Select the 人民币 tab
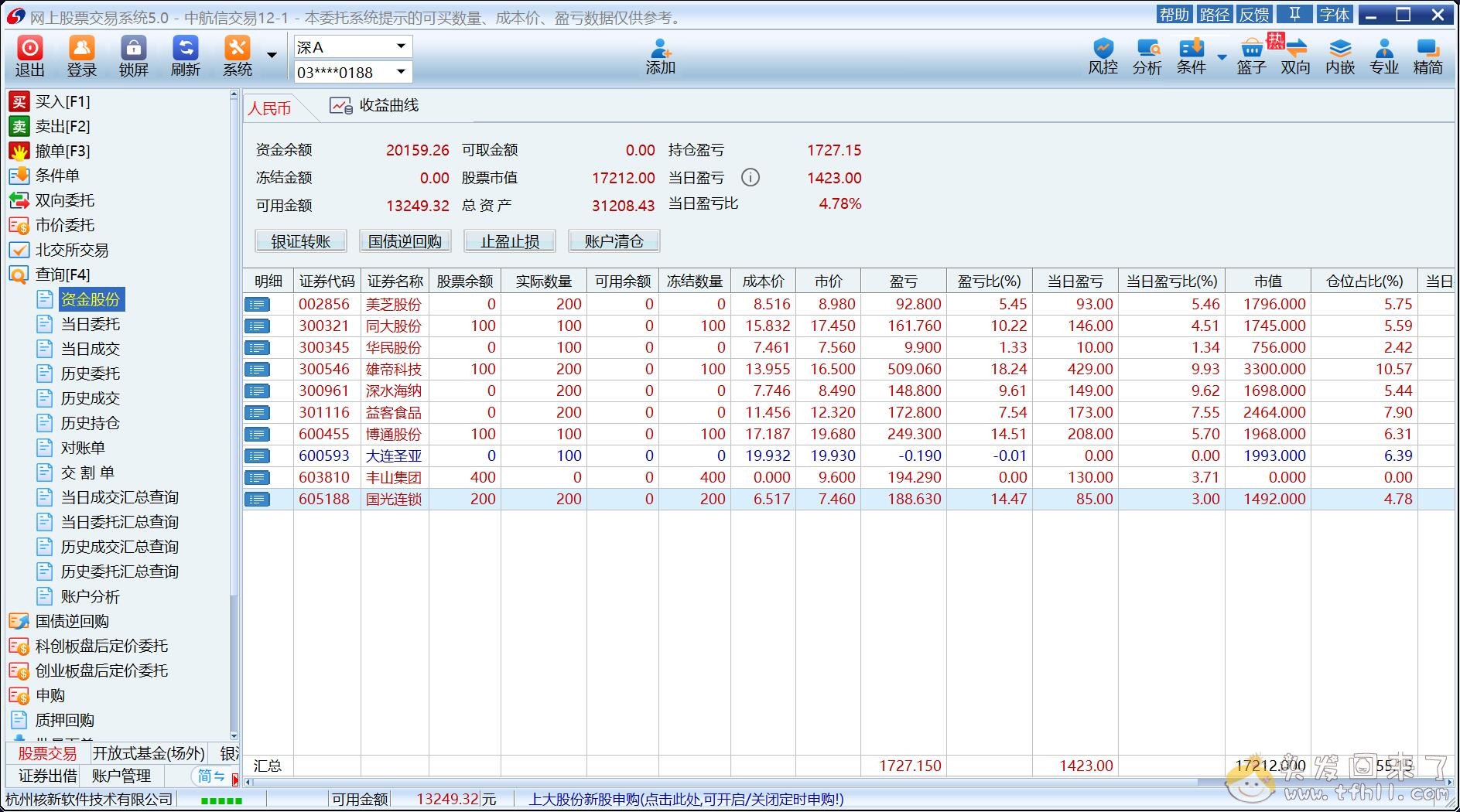Screen dimensions: 1460x812 (x=269, y=108)
